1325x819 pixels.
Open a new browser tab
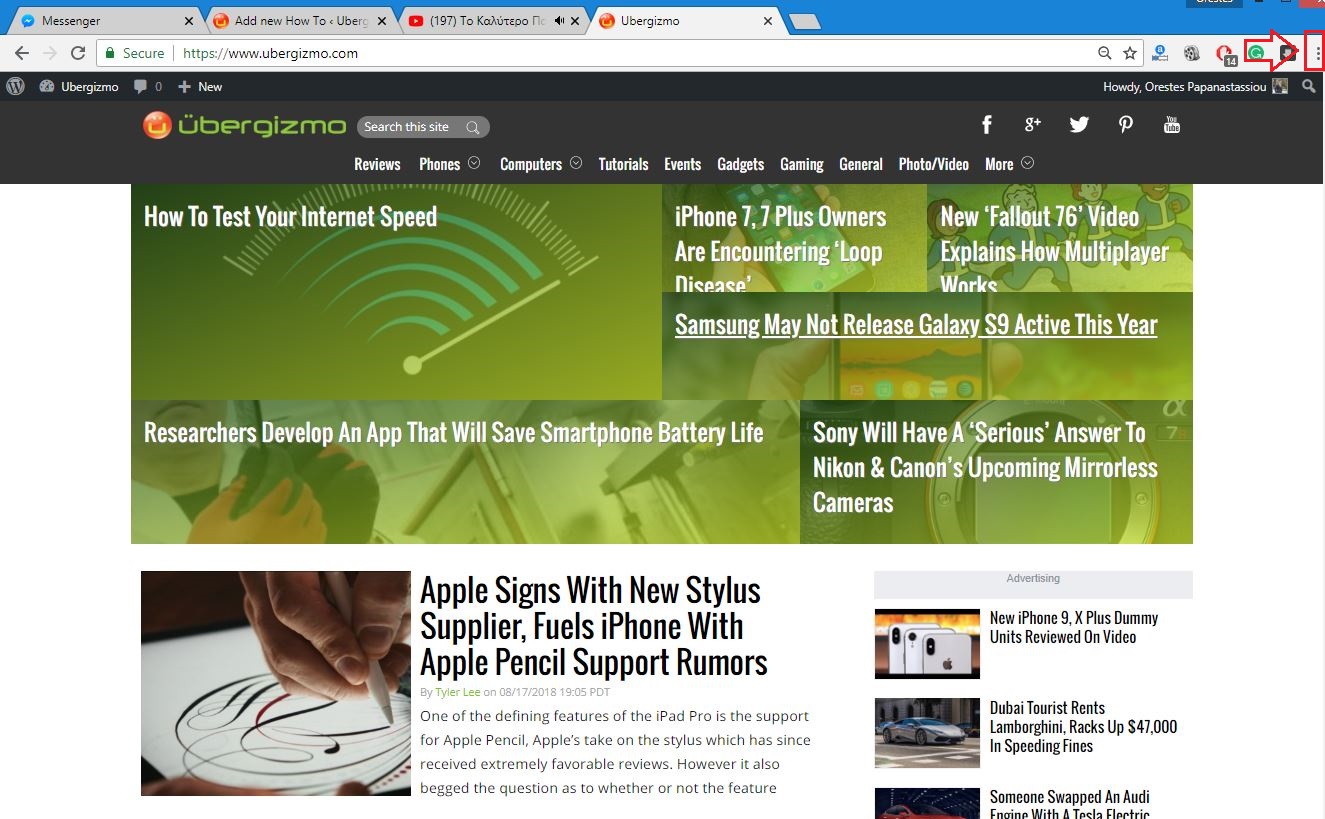[x=804, y=22]
